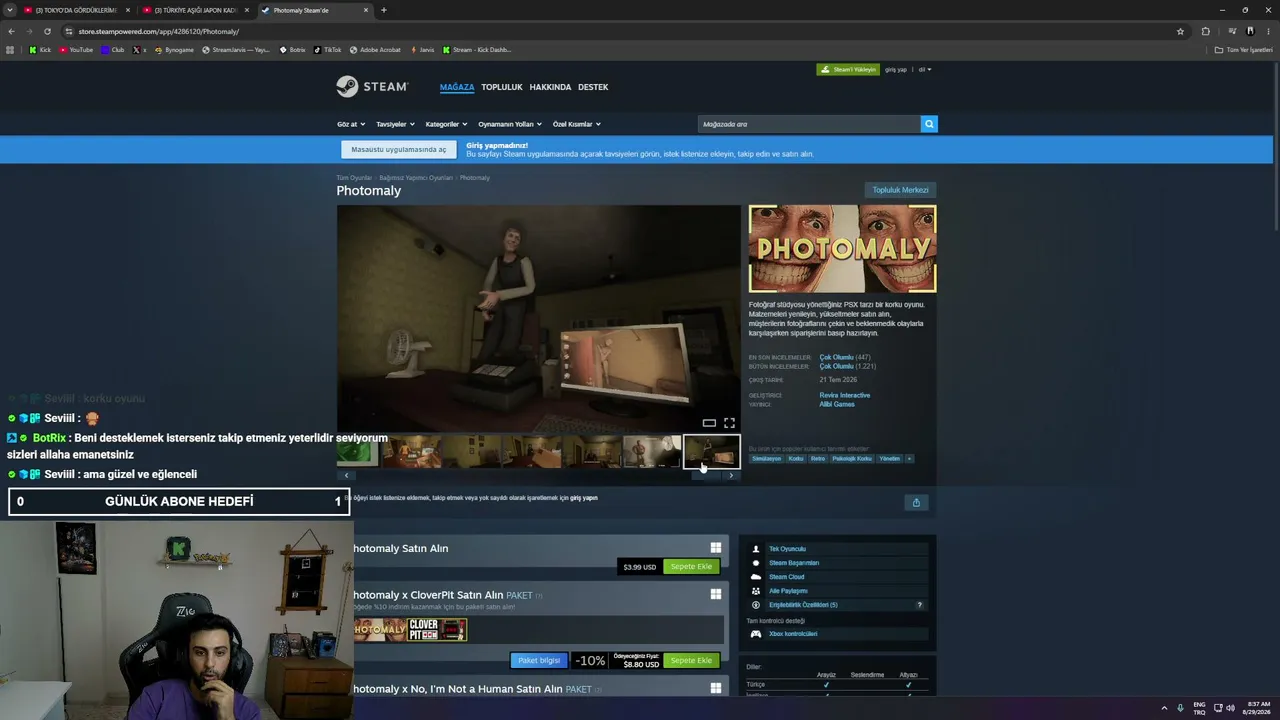Click the Paket bilgisi button
Screen dimensions: 1280x720
click(539, 661)
